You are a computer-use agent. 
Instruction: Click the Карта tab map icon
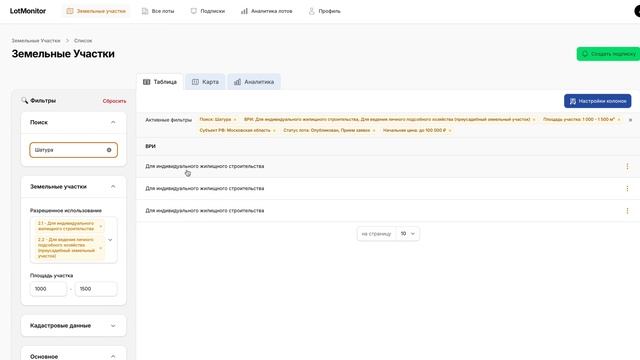[x=195, y=82]
